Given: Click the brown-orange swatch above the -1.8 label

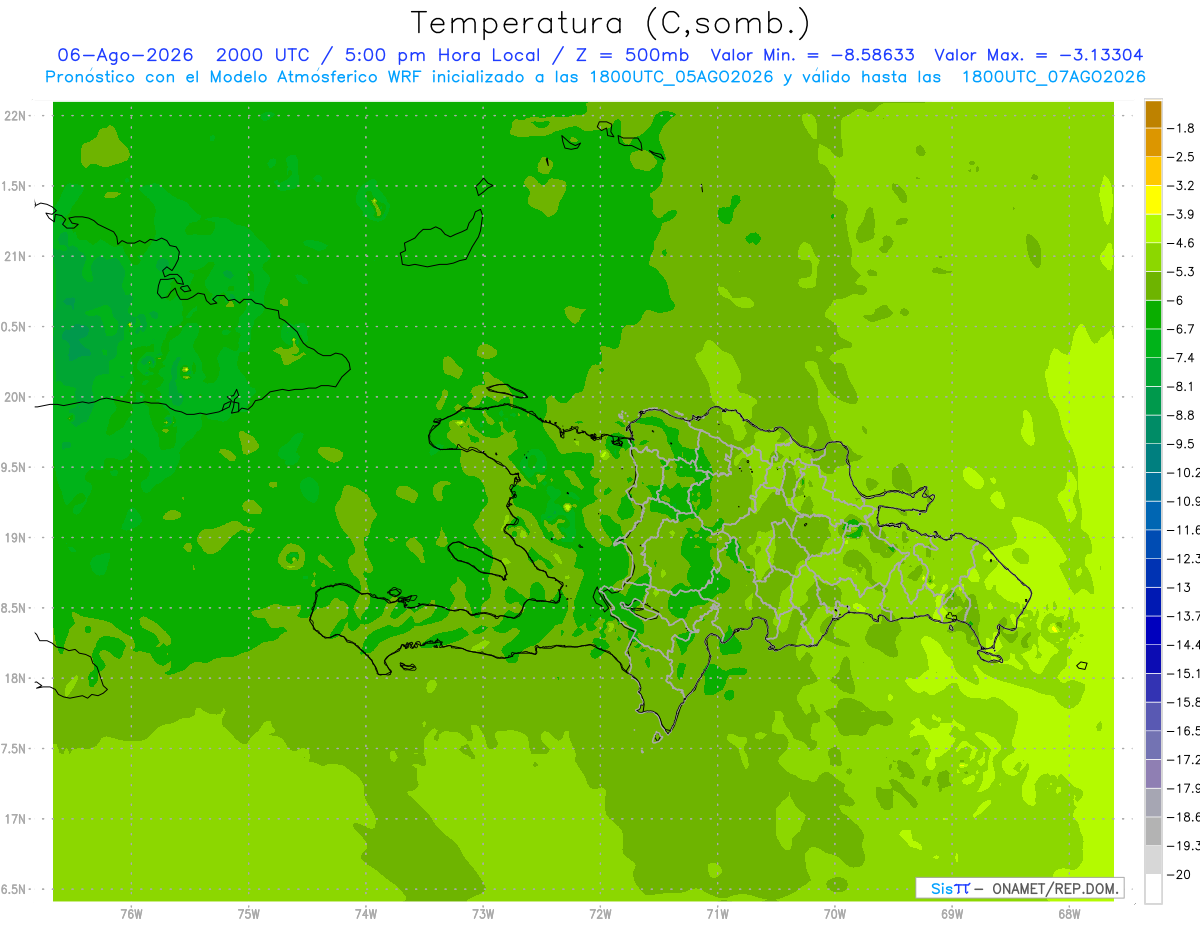Looking at the screenshot, I should click(x=1153, y=114).
